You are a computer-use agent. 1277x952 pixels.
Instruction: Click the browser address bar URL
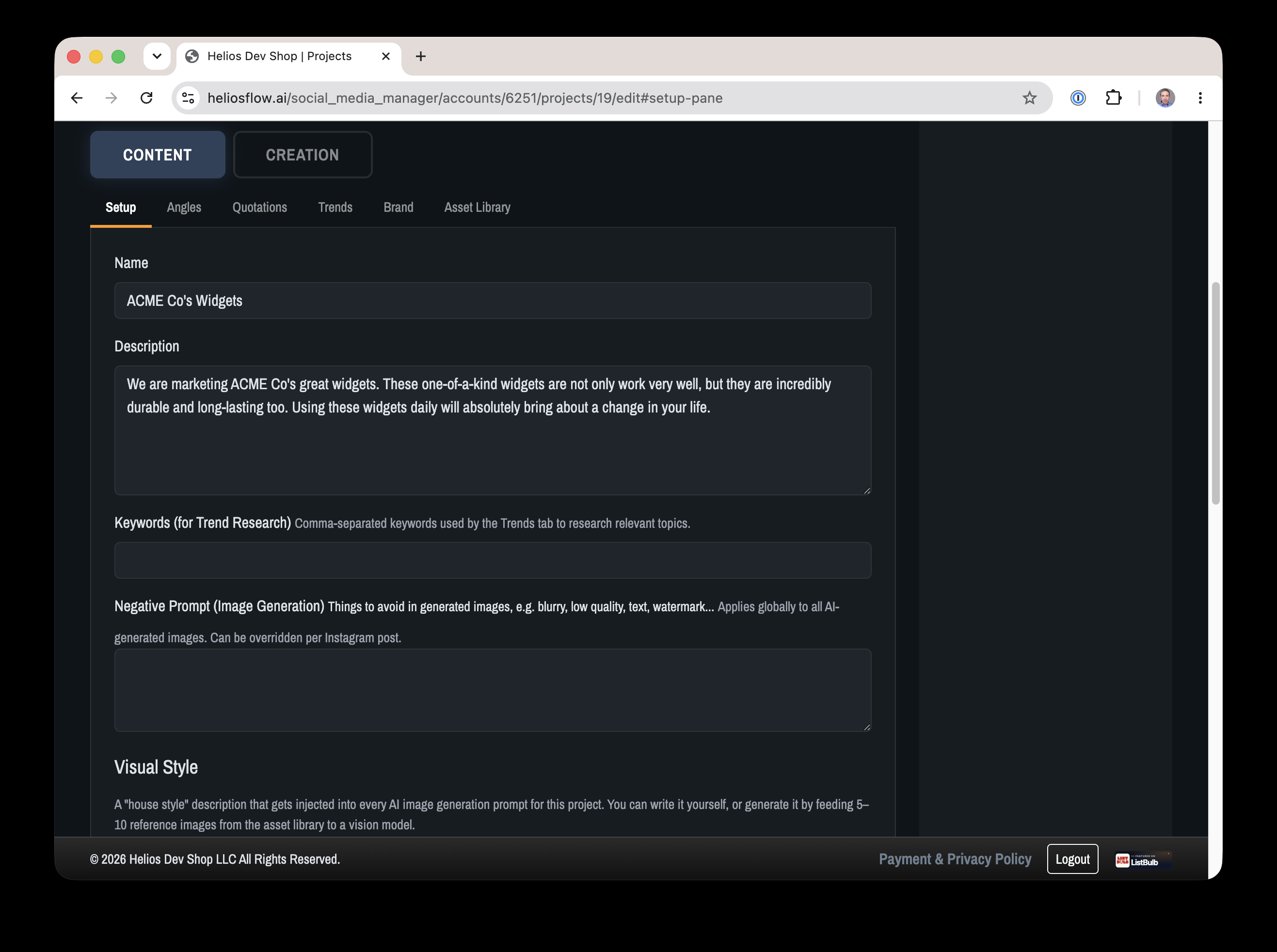464,98
